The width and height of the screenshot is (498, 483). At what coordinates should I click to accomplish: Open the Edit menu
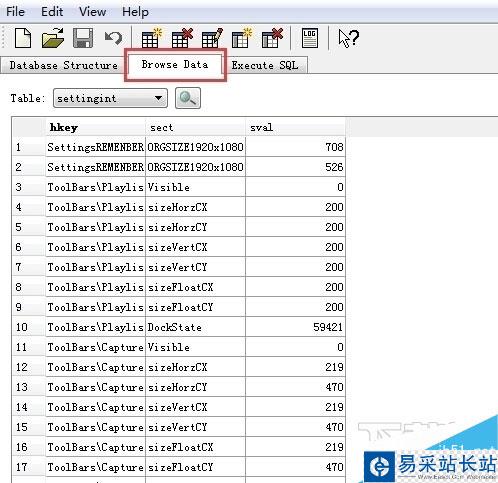[52, 12]
